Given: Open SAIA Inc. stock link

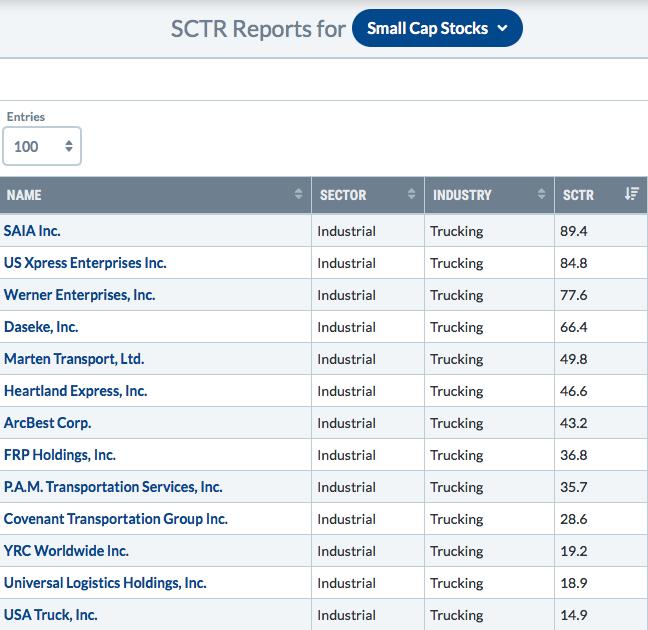Looking at the screenshot, I should point(32,231).
